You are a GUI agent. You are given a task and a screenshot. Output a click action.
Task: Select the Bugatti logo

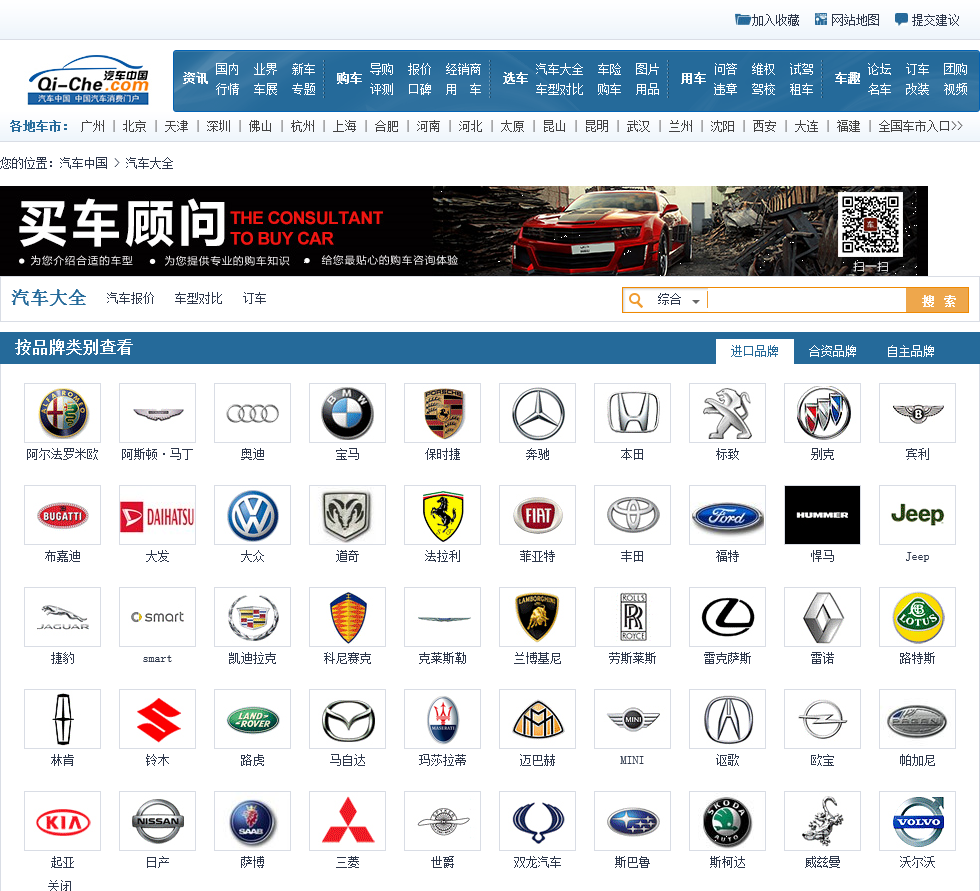click(x=62, y=515)
